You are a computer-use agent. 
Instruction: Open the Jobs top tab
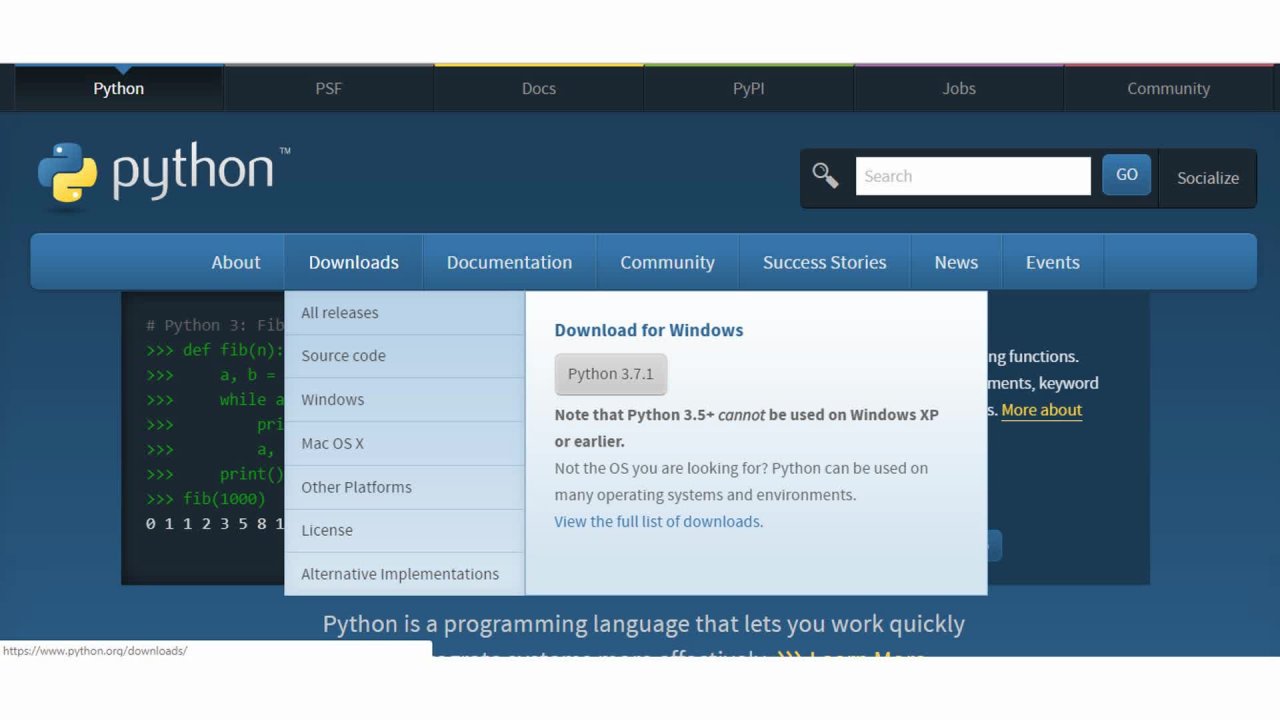(959, 88)
